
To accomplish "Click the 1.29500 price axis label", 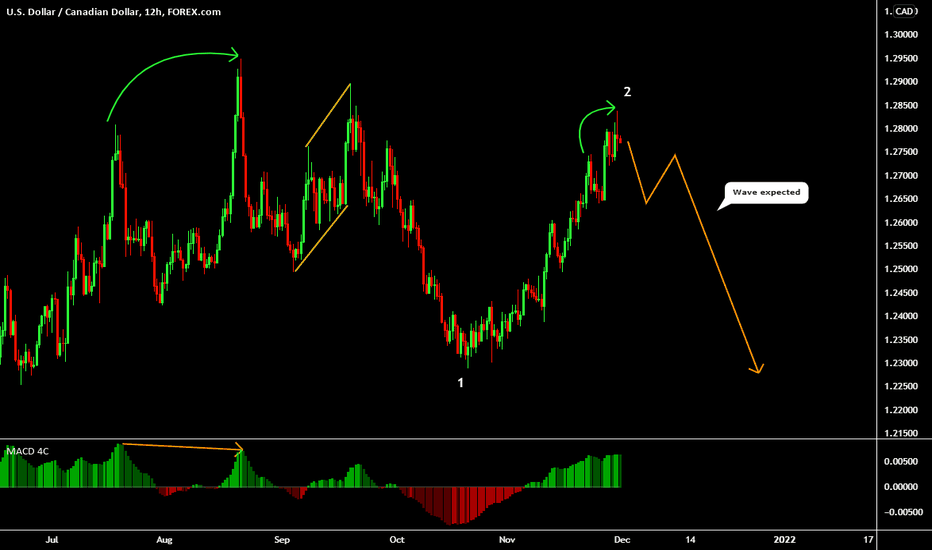I will click(x=901, y=58).
